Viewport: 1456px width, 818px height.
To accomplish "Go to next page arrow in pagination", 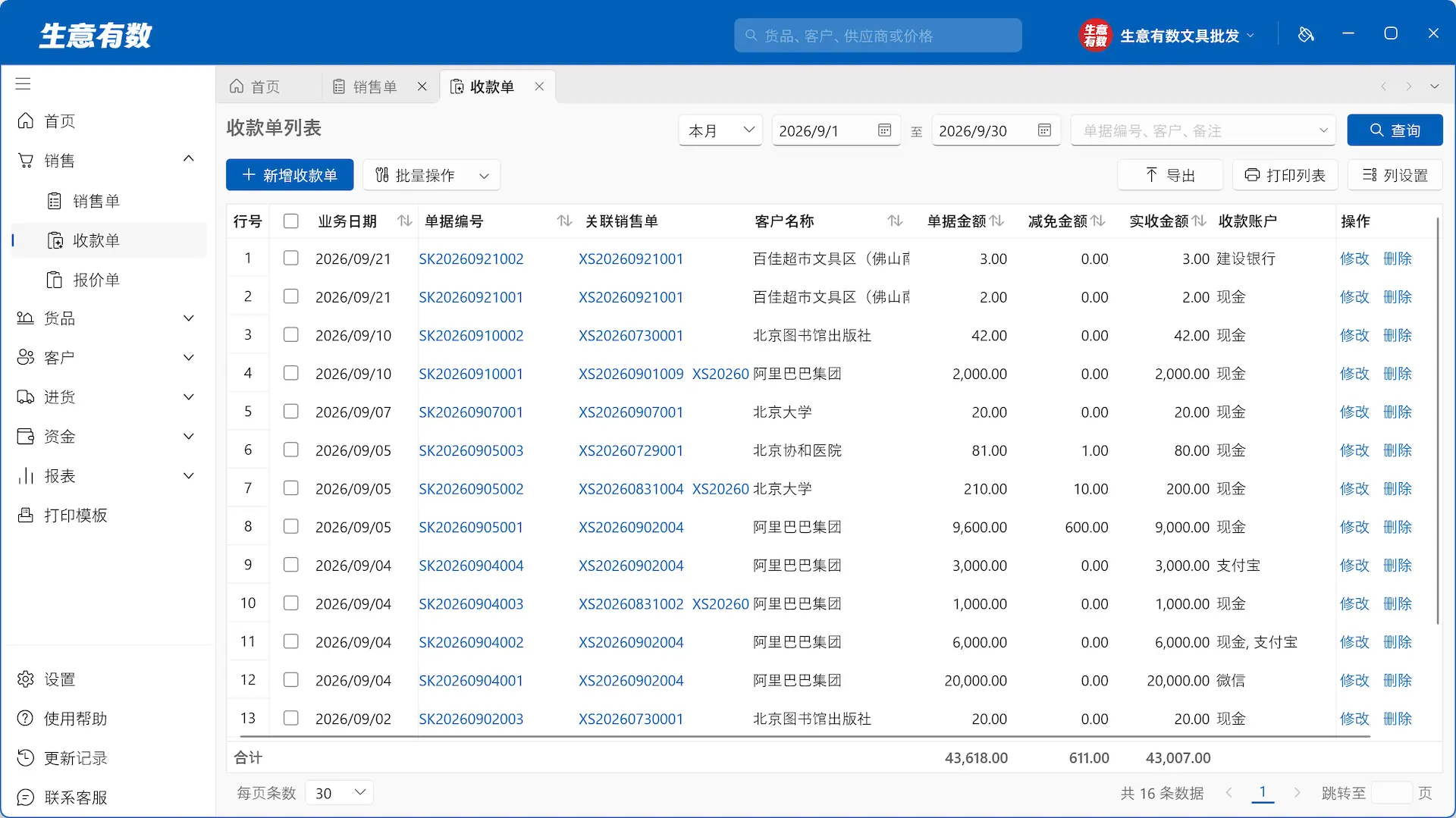I will [x=1297, y=793].
